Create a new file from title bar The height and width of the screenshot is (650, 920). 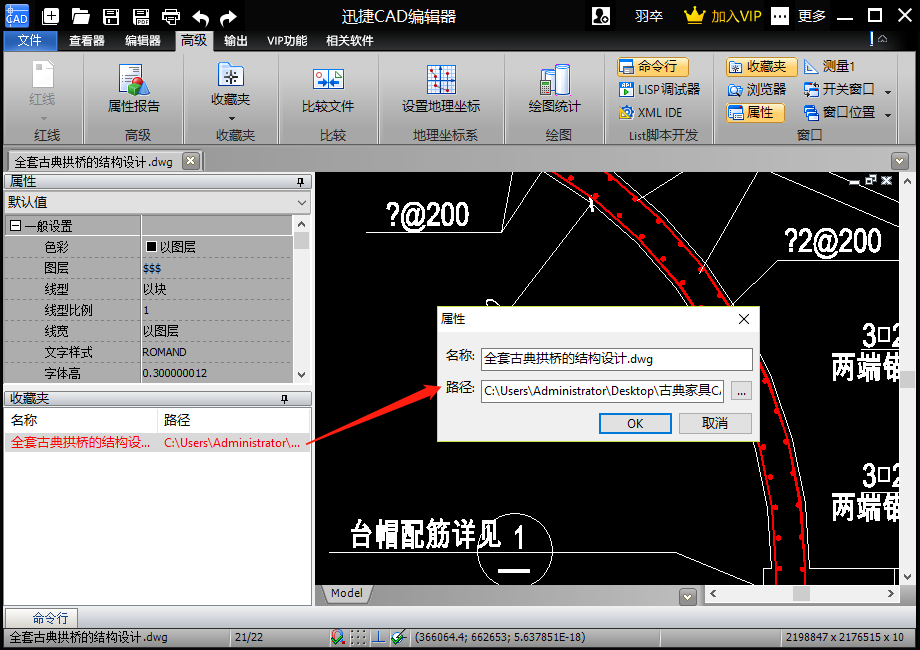(x=50, y=16)
